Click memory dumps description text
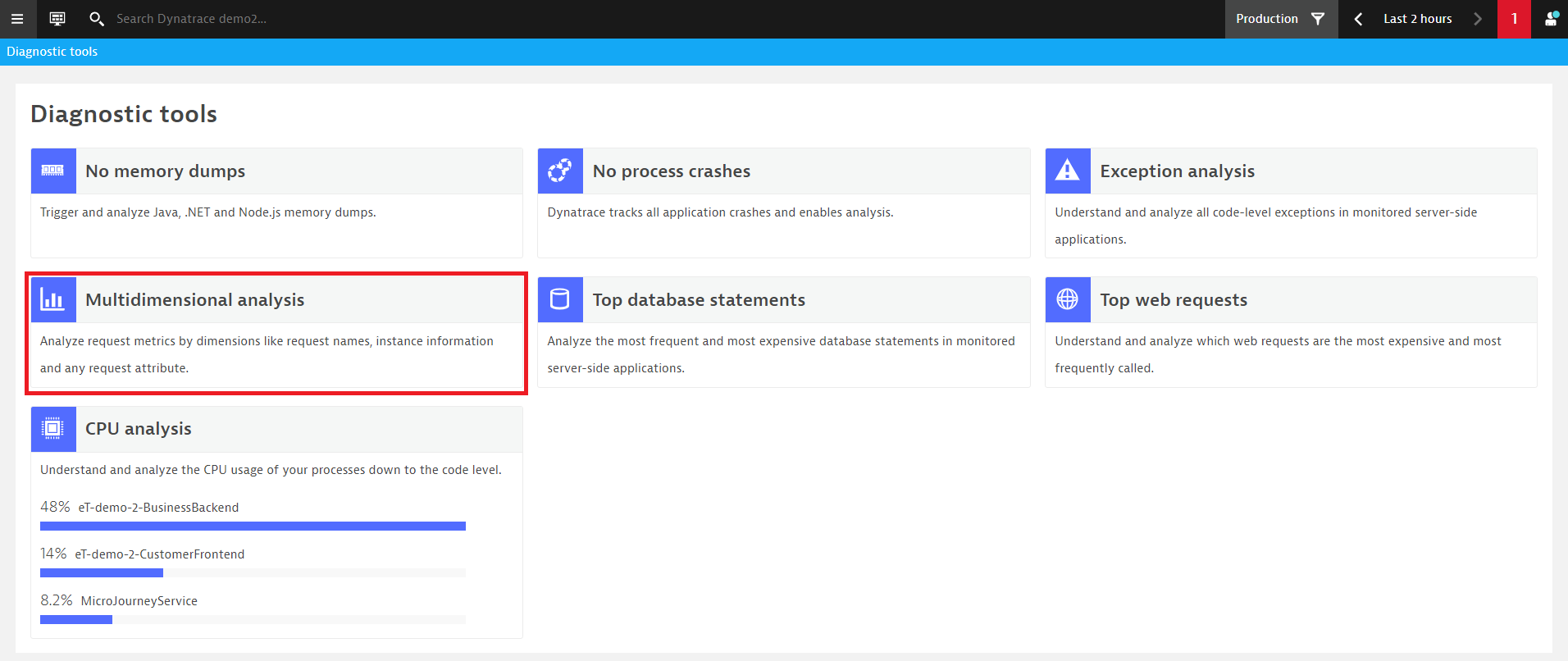This screenshot has height=661, width=1568. click(208, 212)
